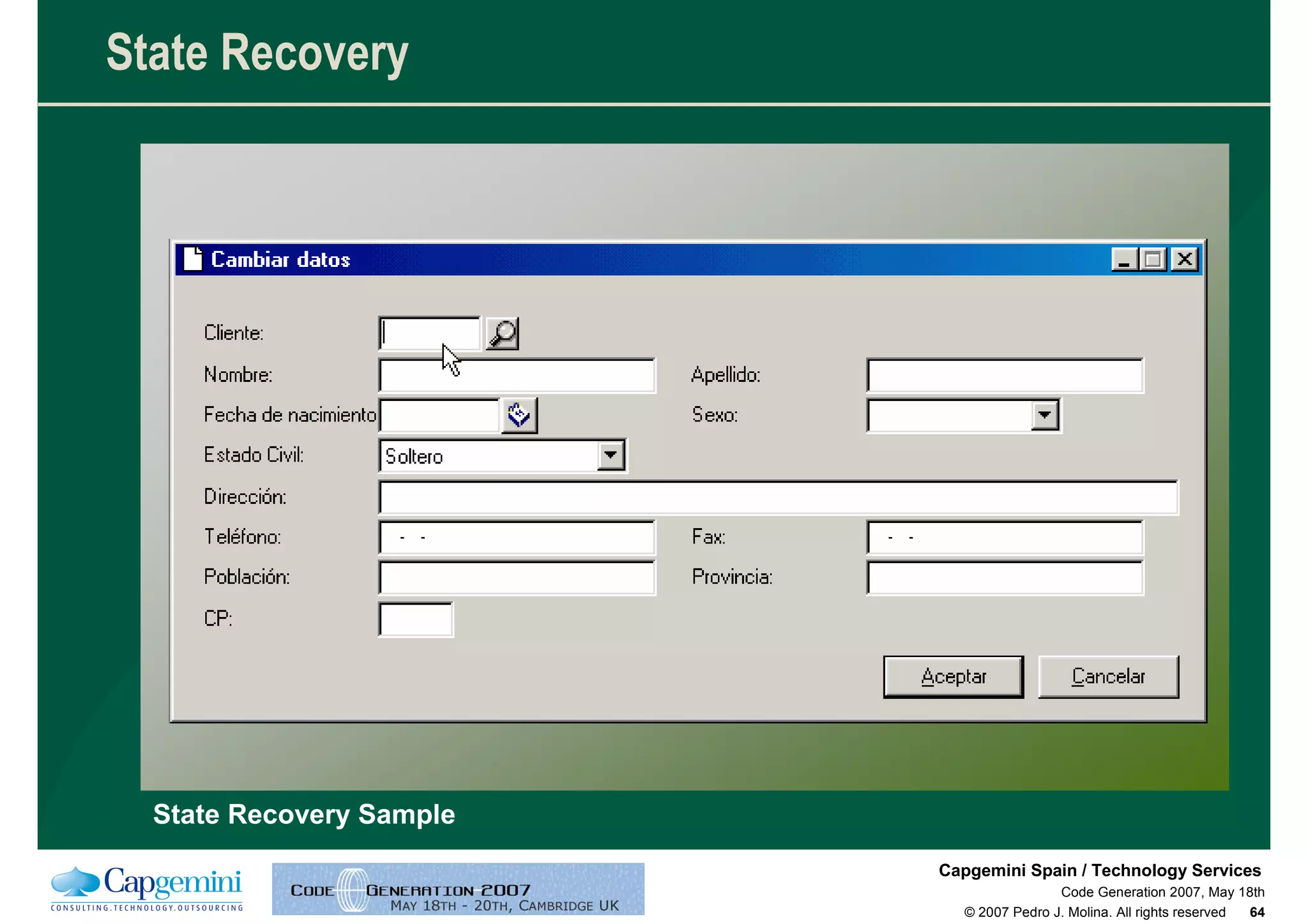Click into the Nombre text field
The height and width of the screenshot is (924, 1308).
tap(517, 375)
